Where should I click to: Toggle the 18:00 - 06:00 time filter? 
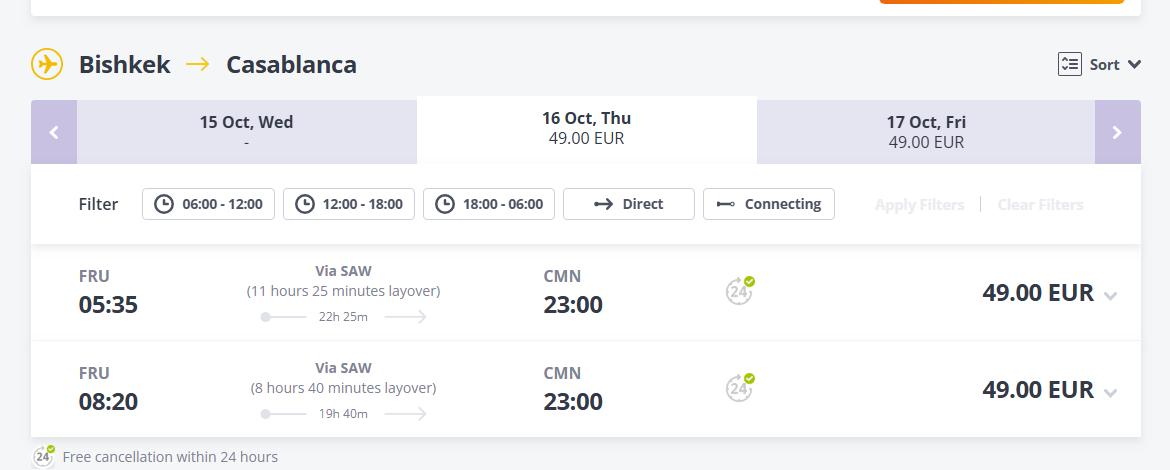pos(489,204)
